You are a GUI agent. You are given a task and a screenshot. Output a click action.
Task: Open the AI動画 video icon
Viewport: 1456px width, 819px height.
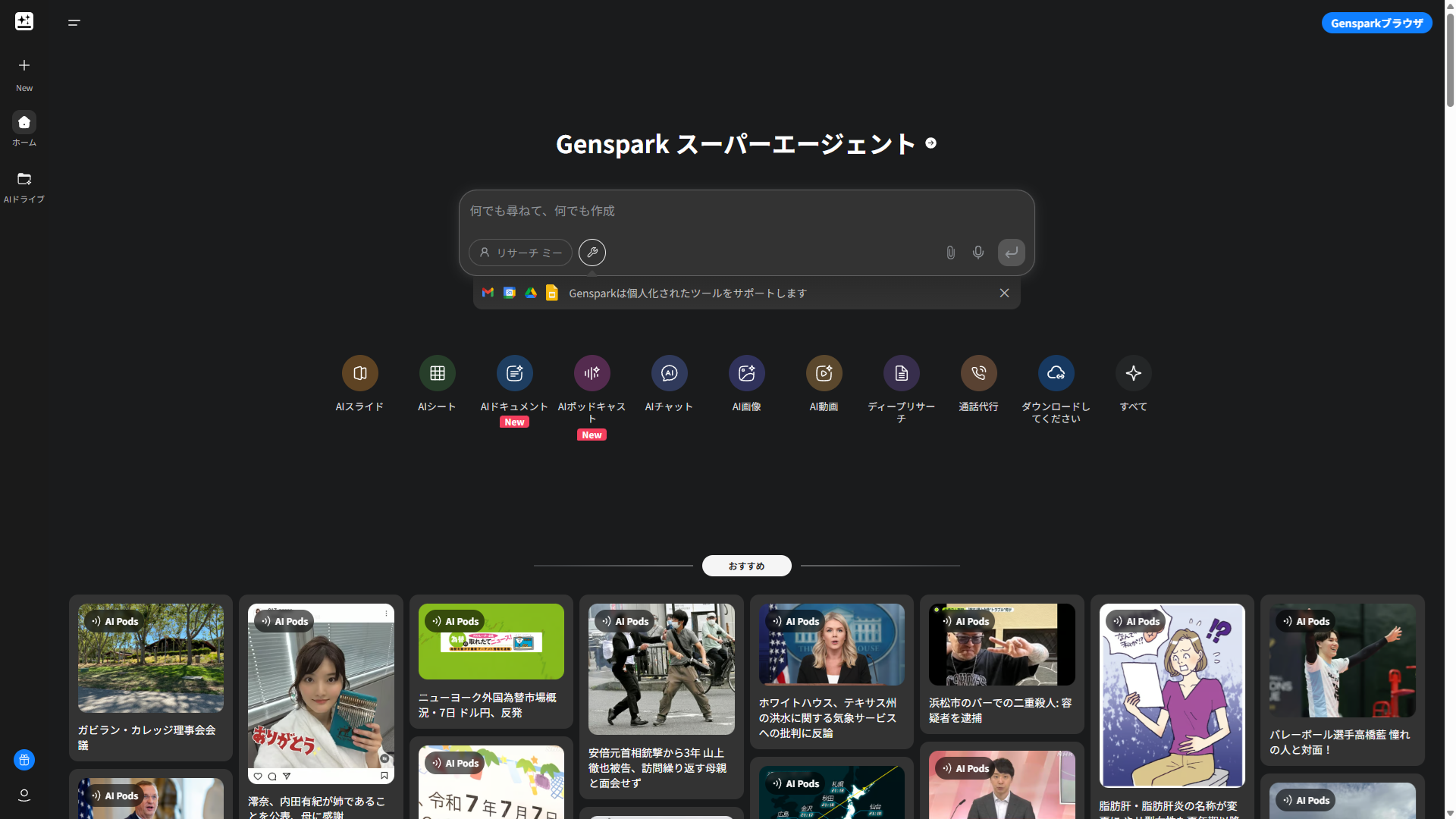(x=824, y=373)
